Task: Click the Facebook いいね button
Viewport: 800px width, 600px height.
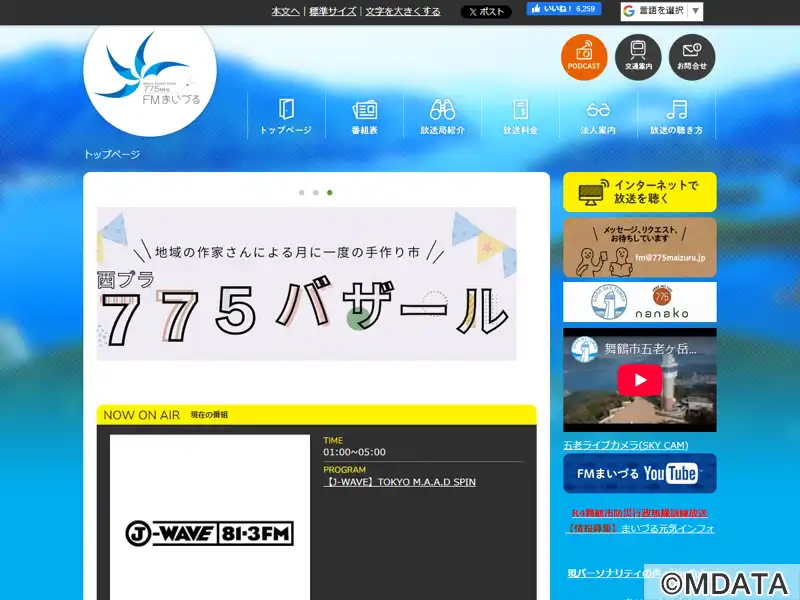Action: 549,9
